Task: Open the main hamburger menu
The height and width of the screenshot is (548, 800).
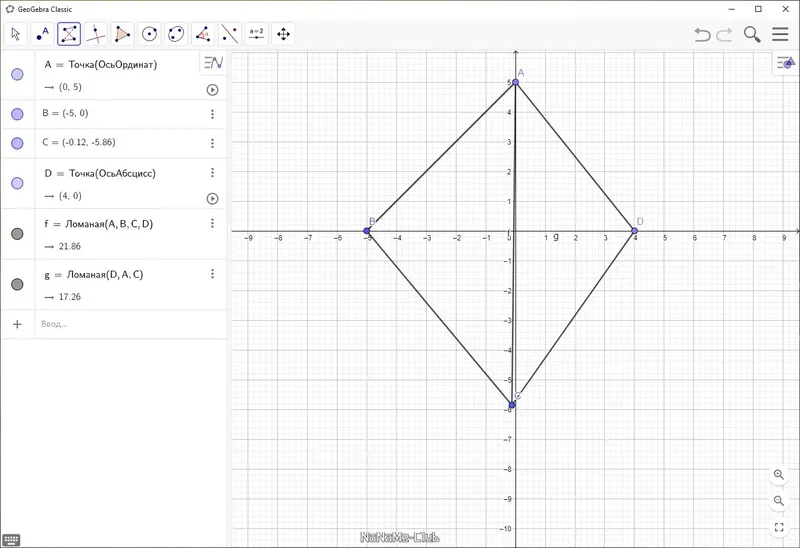Action: click(x=780, y=34)
